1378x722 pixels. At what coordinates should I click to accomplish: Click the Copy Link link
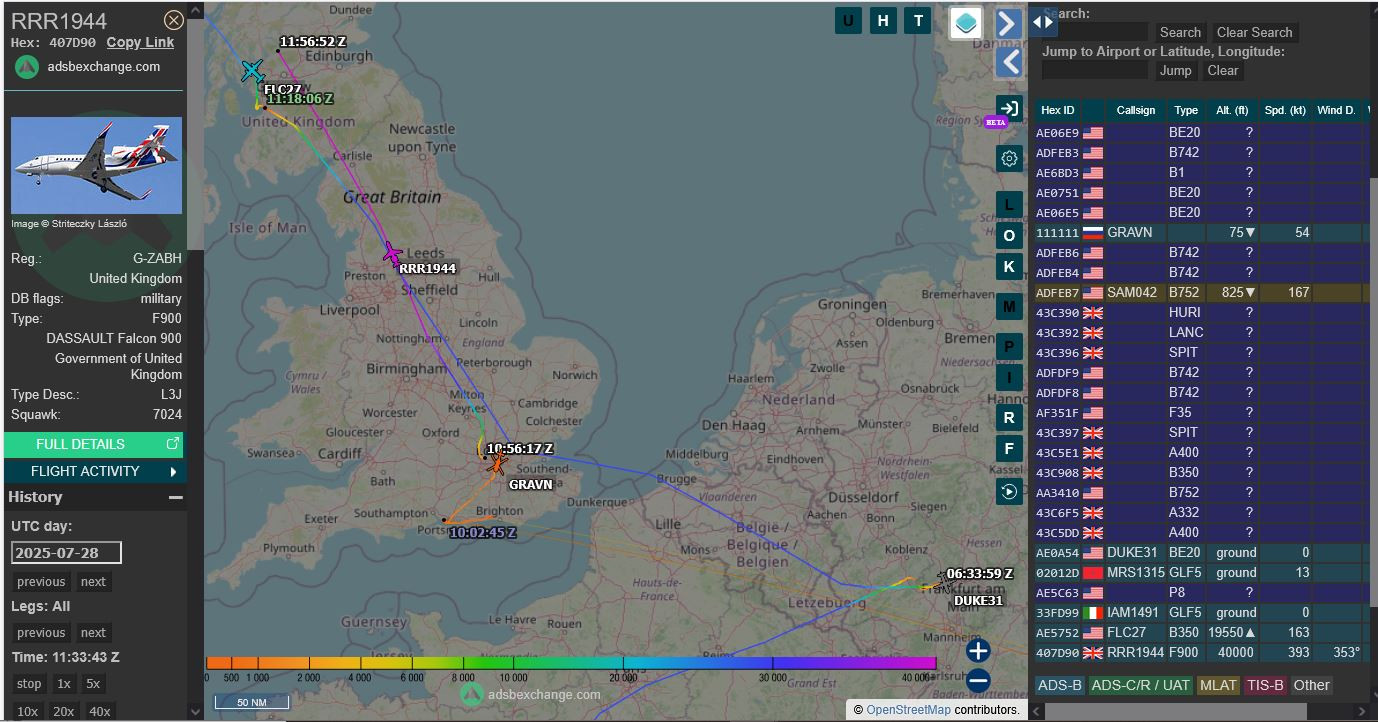click(140, 42)
